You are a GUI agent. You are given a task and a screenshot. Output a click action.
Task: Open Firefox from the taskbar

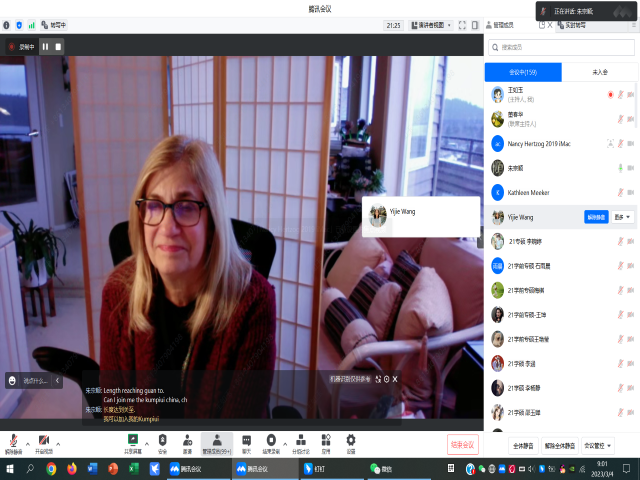click(x=72, y=469)
